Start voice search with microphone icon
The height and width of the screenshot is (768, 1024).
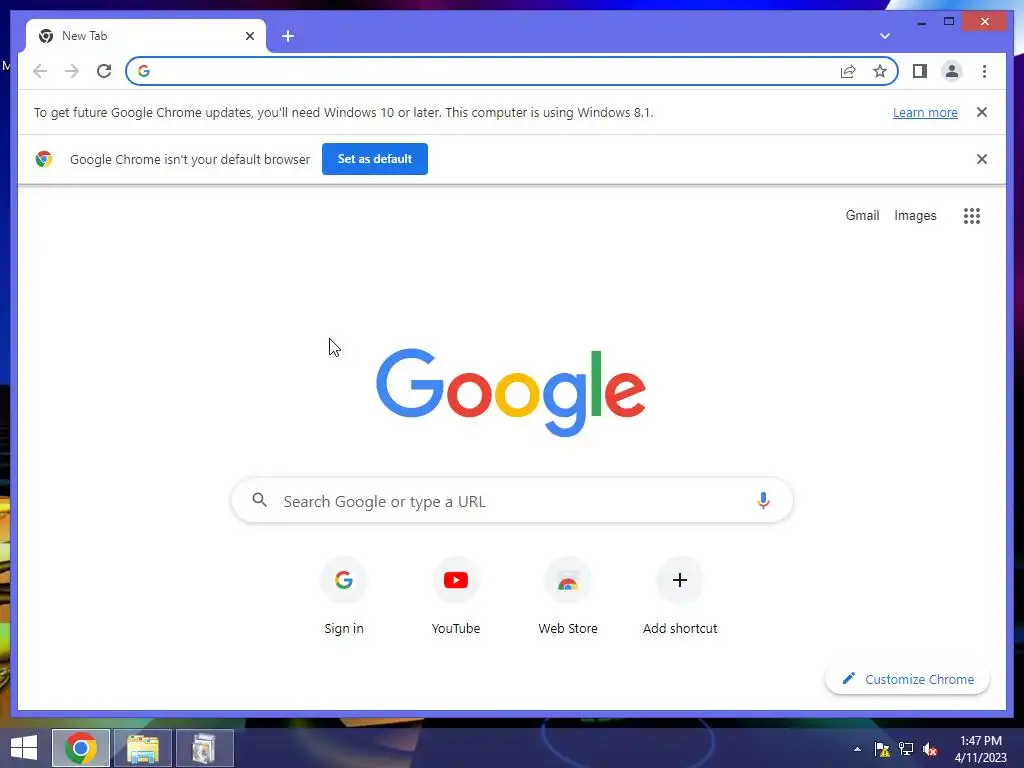pyautogui.click(x=763, y=501)
